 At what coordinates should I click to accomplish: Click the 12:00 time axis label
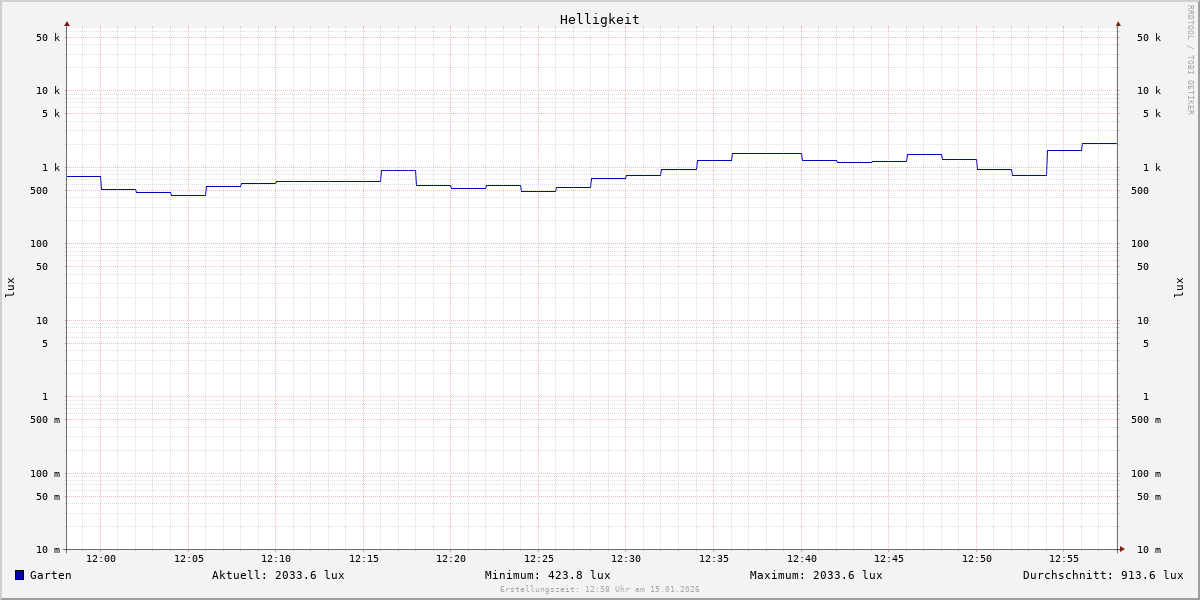coord(101,559)
